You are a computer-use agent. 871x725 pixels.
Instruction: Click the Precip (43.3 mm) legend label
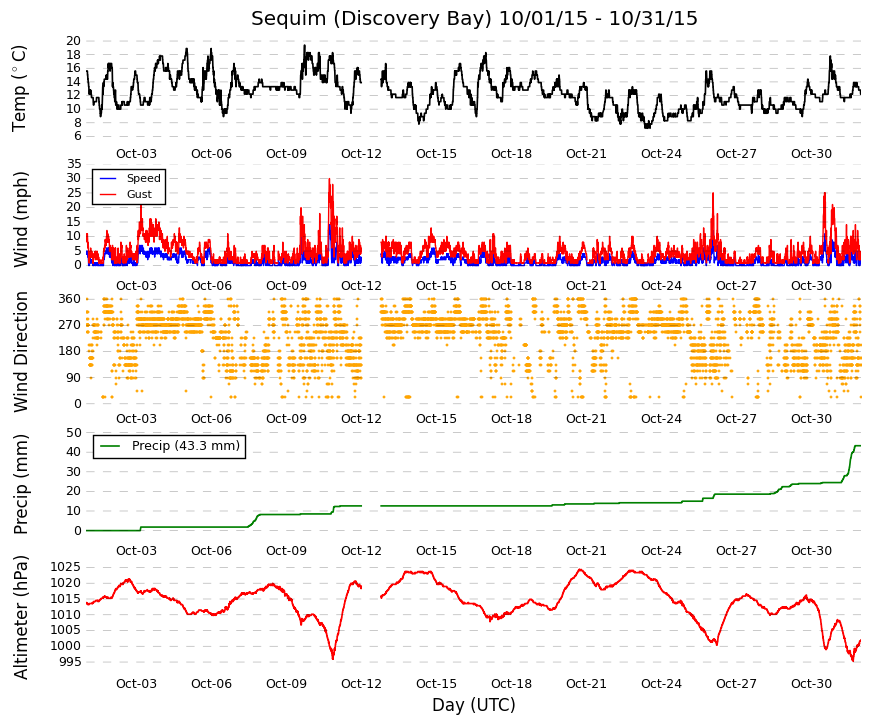tap(186, 446)
